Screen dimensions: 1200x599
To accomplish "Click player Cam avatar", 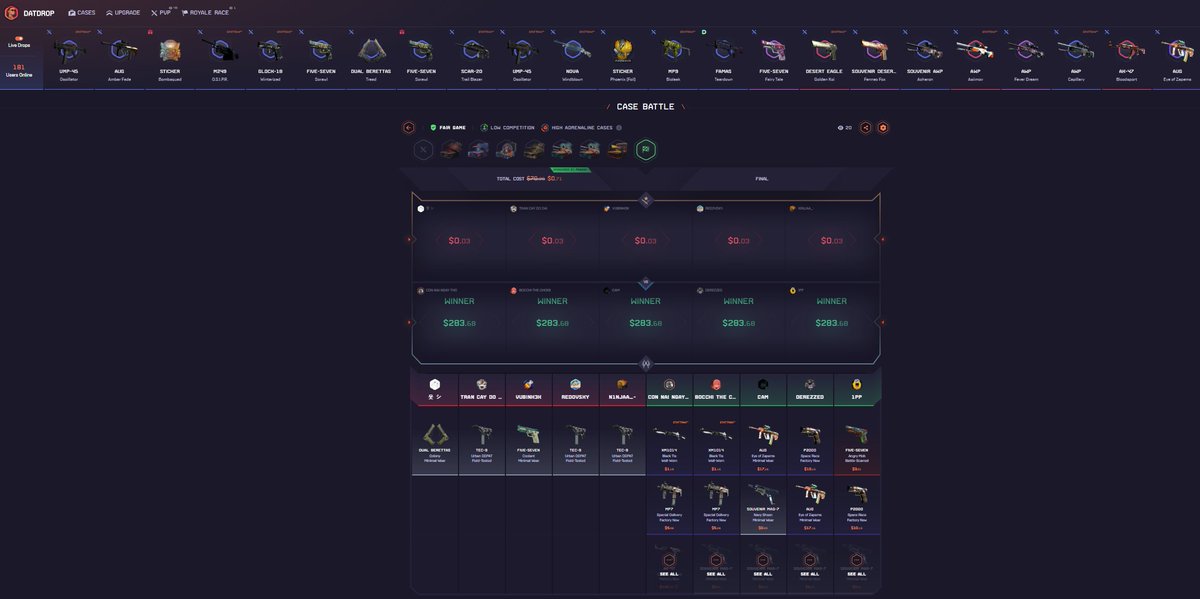I will [x=763, y=384].
